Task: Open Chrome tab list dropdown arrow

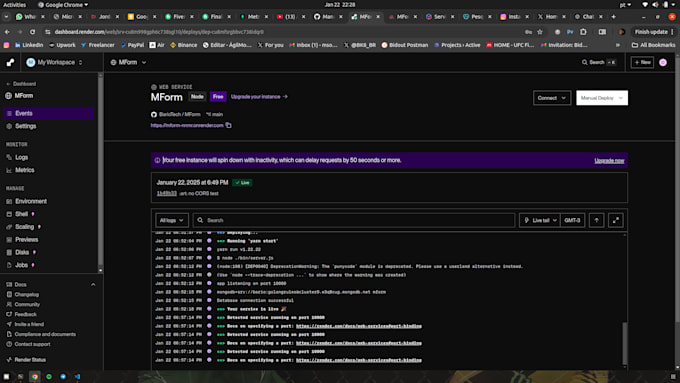Action: (x=6, y=16)
